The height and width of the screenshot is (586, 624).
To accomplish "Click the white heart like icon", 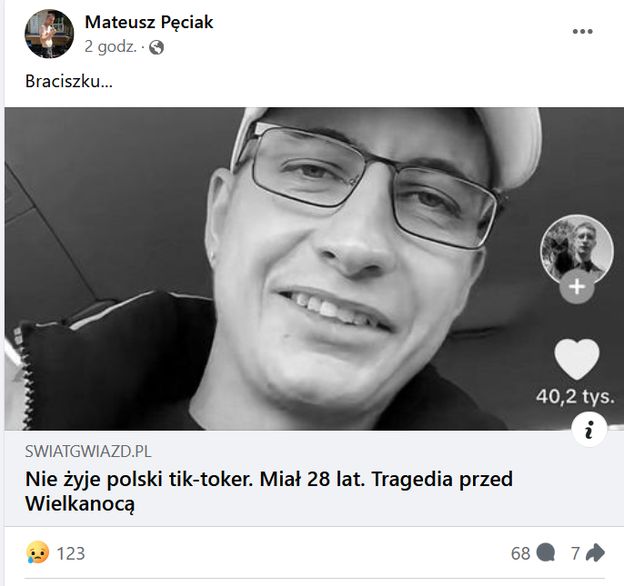I will 577,359.
